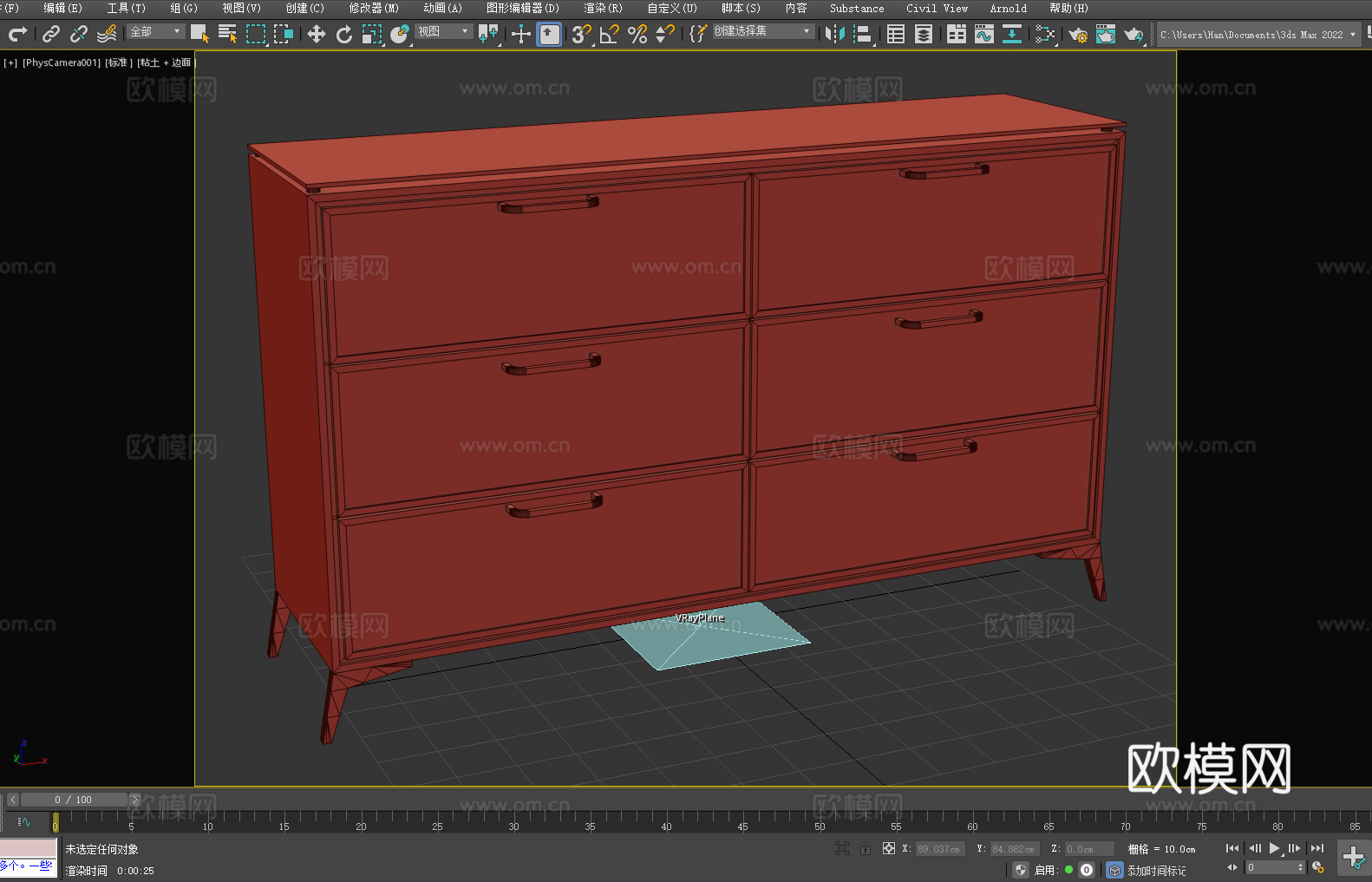Viewport: 1372px width, 882px height.
Task: Click the Link objects chain icon
Action: pyautogui.click(x=51, y=34)
